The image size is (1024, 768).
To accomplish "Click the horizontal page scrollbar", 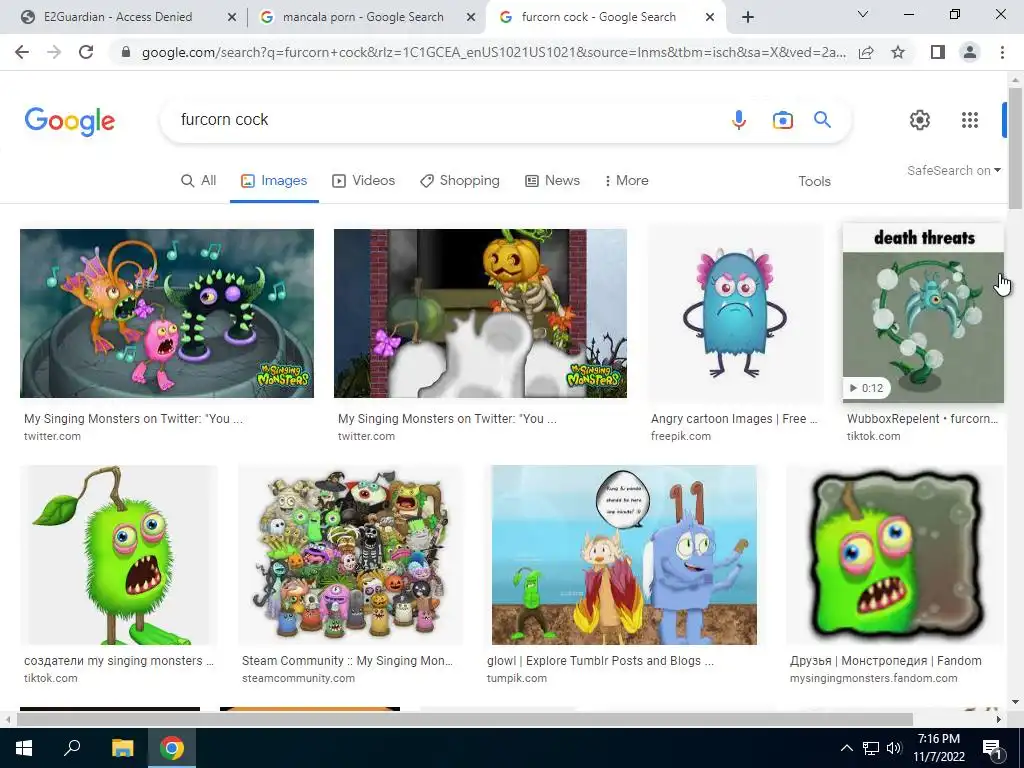I will (x=464, y=719).
